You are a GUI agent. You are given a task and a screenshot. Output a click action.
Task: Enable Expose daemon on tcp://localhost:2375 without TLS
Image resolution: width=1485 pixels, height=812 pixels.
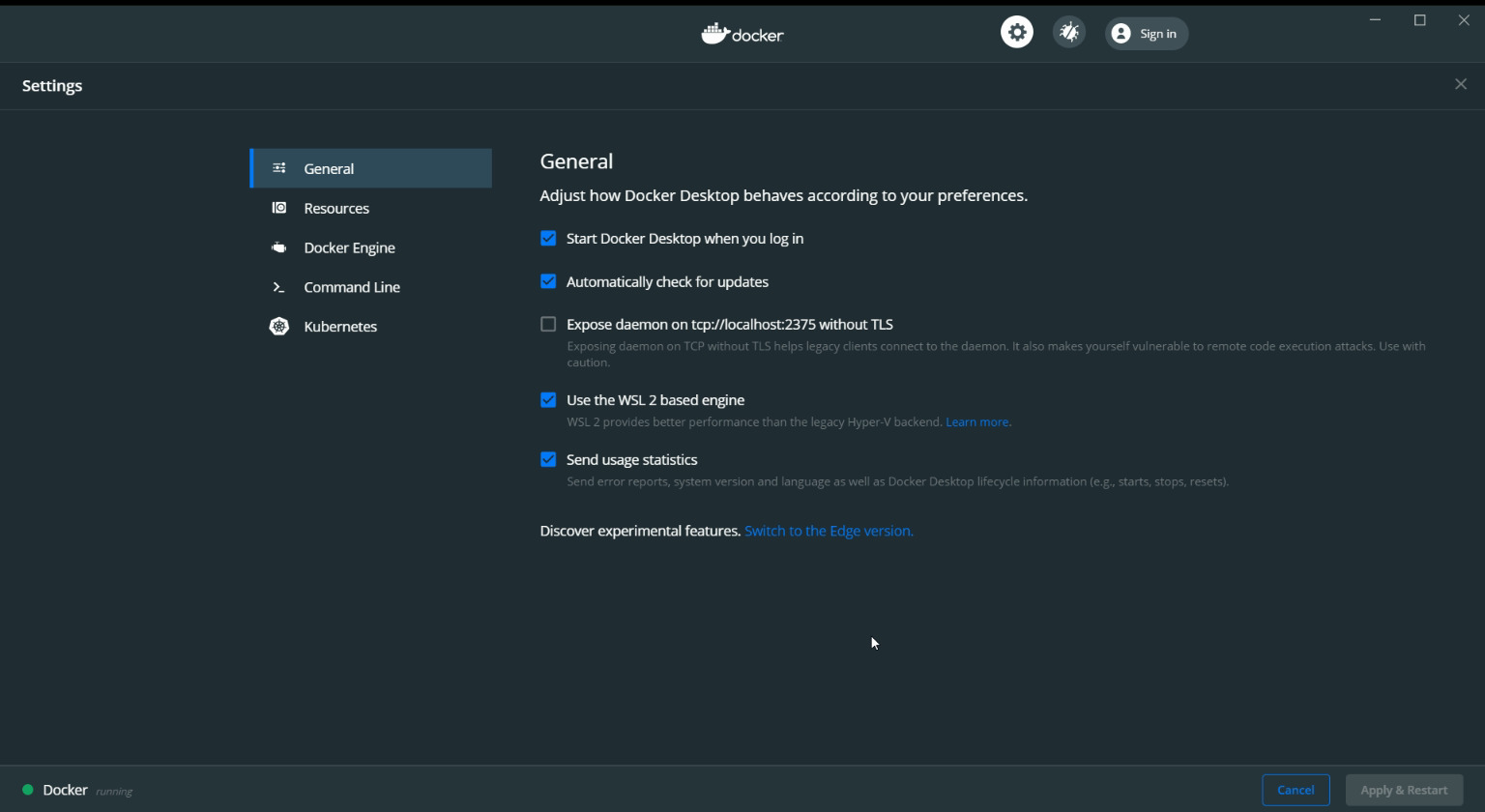548,324
